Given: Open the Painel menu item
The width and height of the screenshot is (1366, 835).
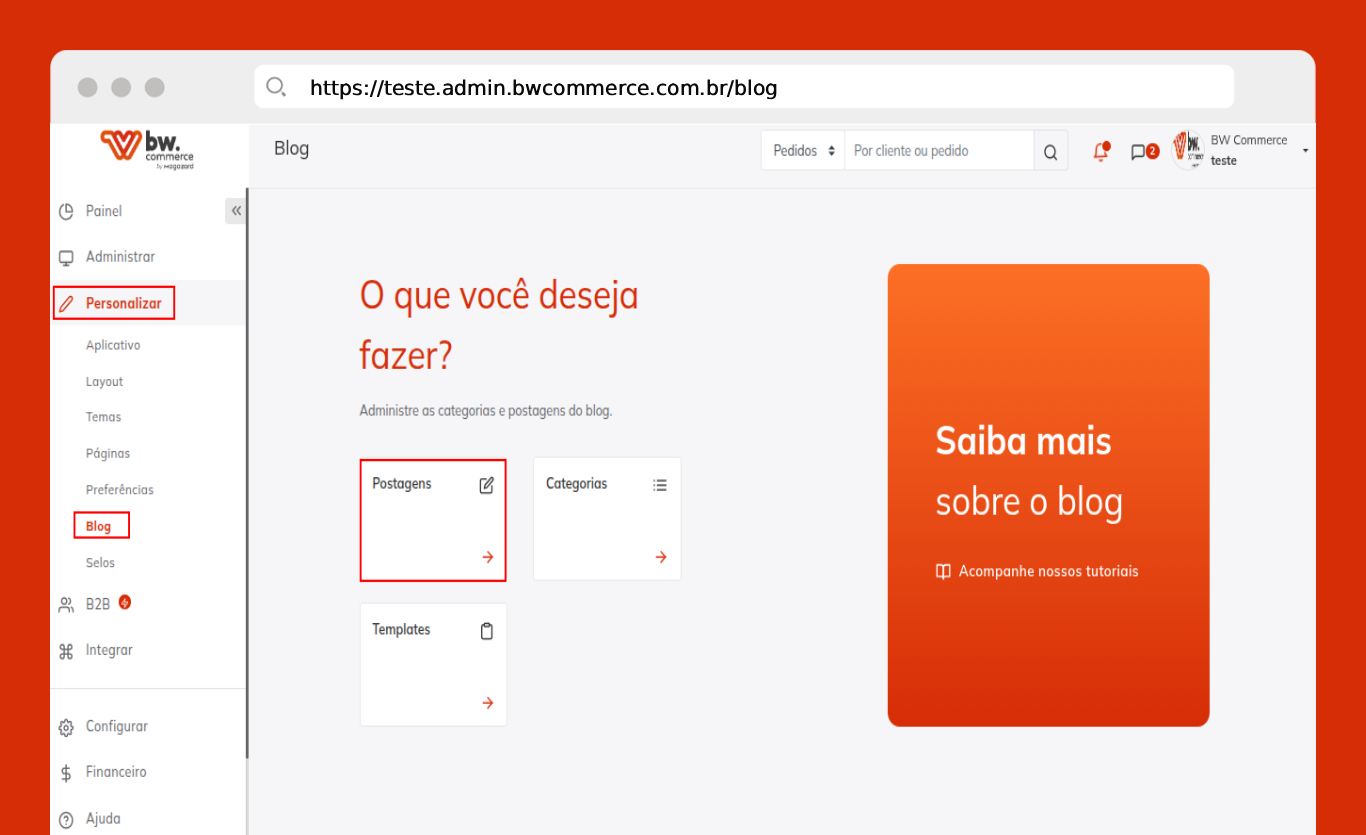Looking at the screenshot, I should pos(103,211).
